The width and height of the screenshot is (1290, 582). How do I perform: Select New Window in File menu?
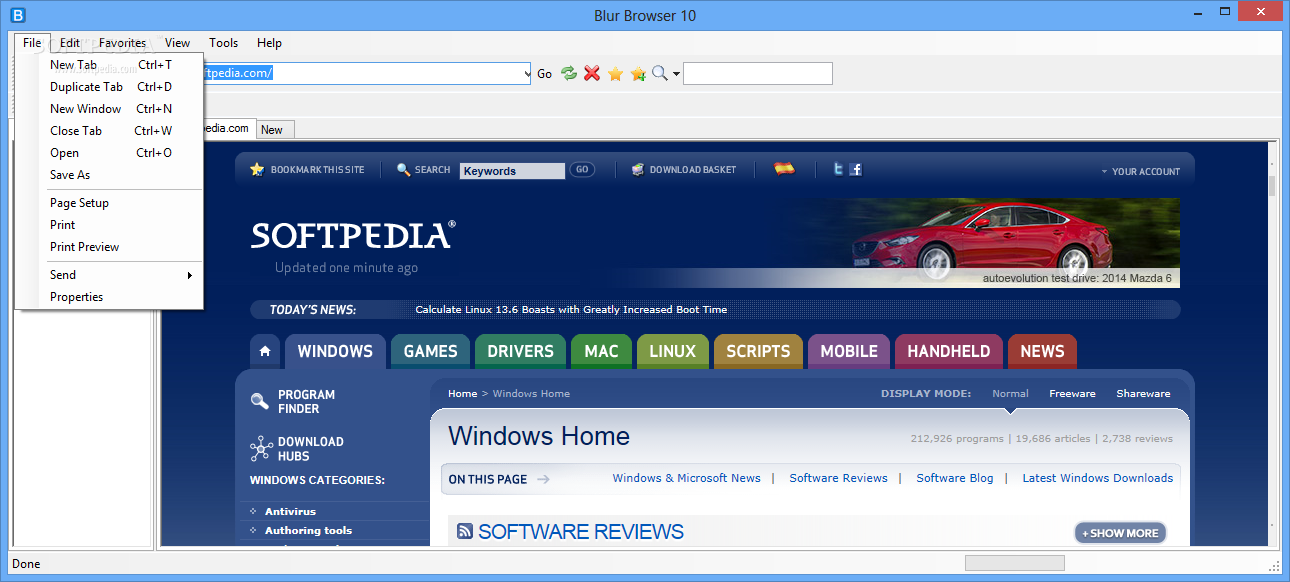(x=110, y=109)
